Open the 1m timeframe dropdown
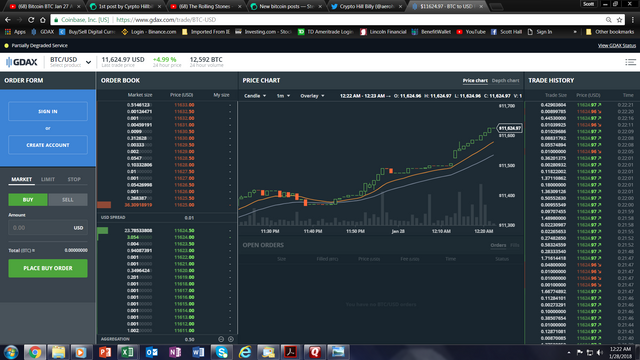Screen dimensions: 640x360 (283, 96)
